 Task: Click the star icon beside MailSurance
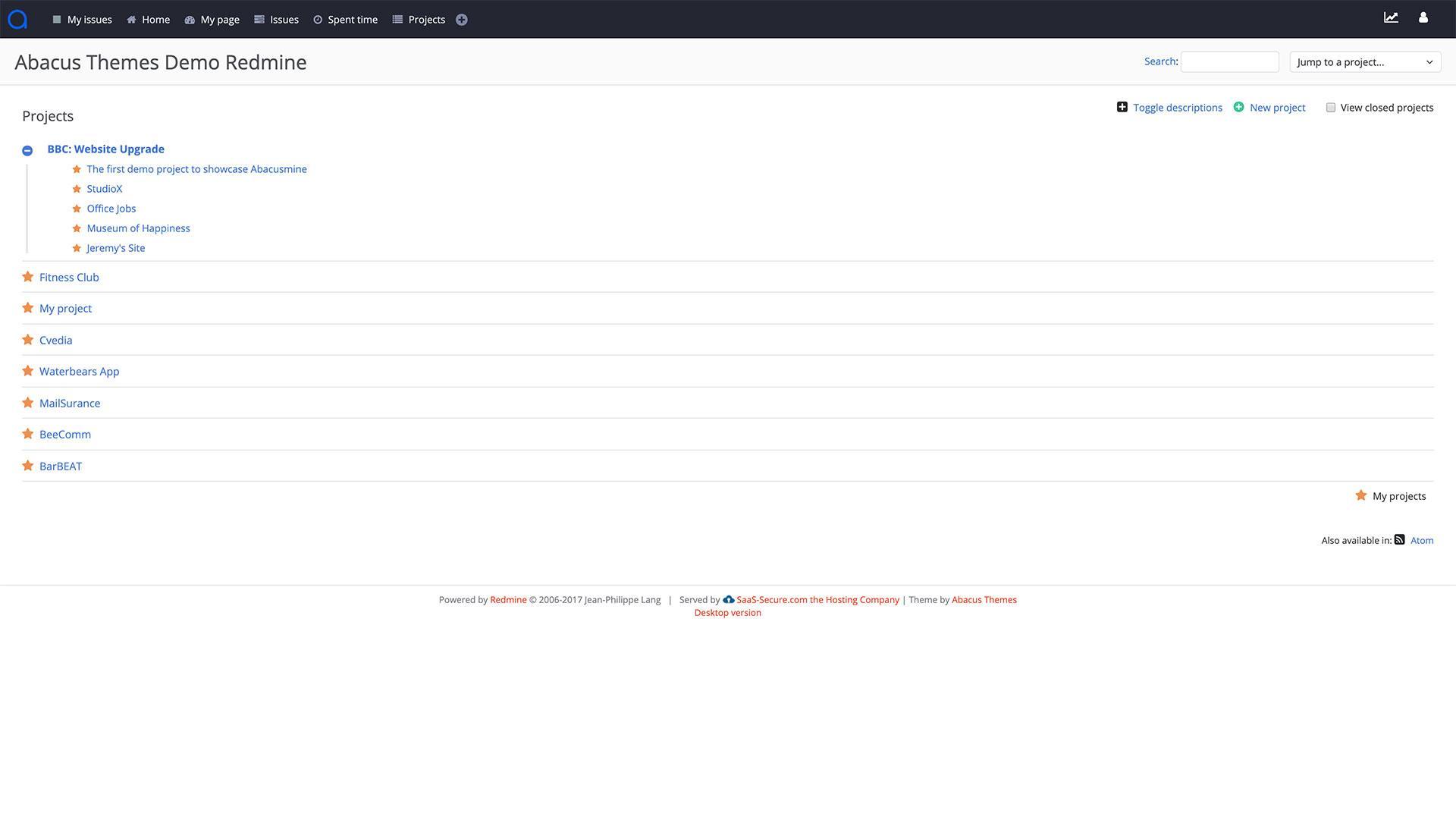coord(28,403)
